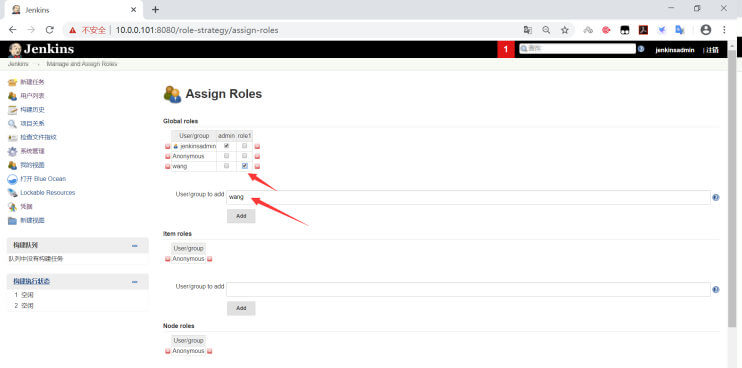Uncheck admin checkbox for jenkinsadmin

(226, 146)
